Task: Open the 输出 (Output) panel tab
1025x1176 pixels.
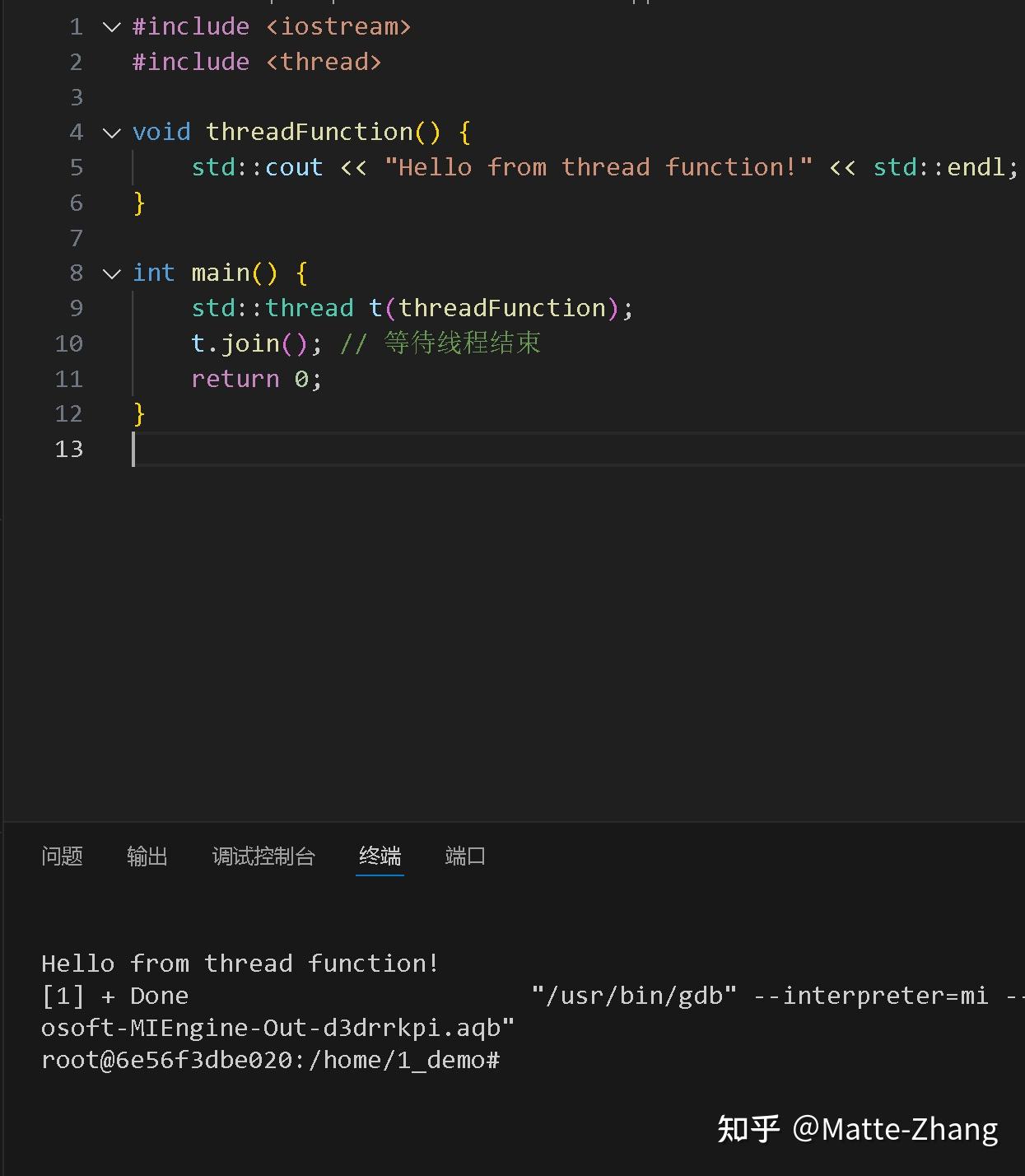Action: click(x=147, y=856)
